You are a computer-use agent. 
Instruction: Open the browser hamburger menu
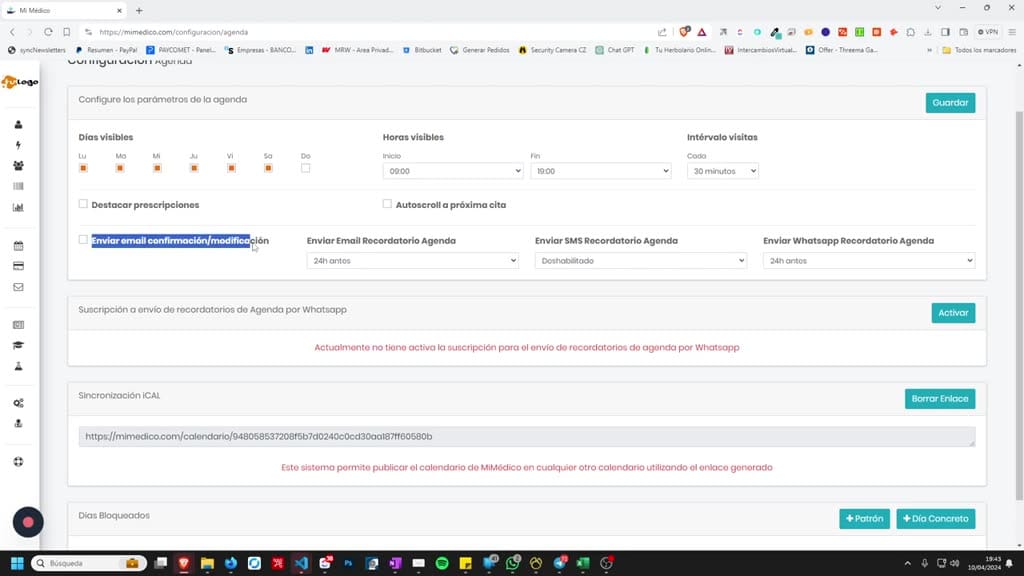coord(1012,31)
